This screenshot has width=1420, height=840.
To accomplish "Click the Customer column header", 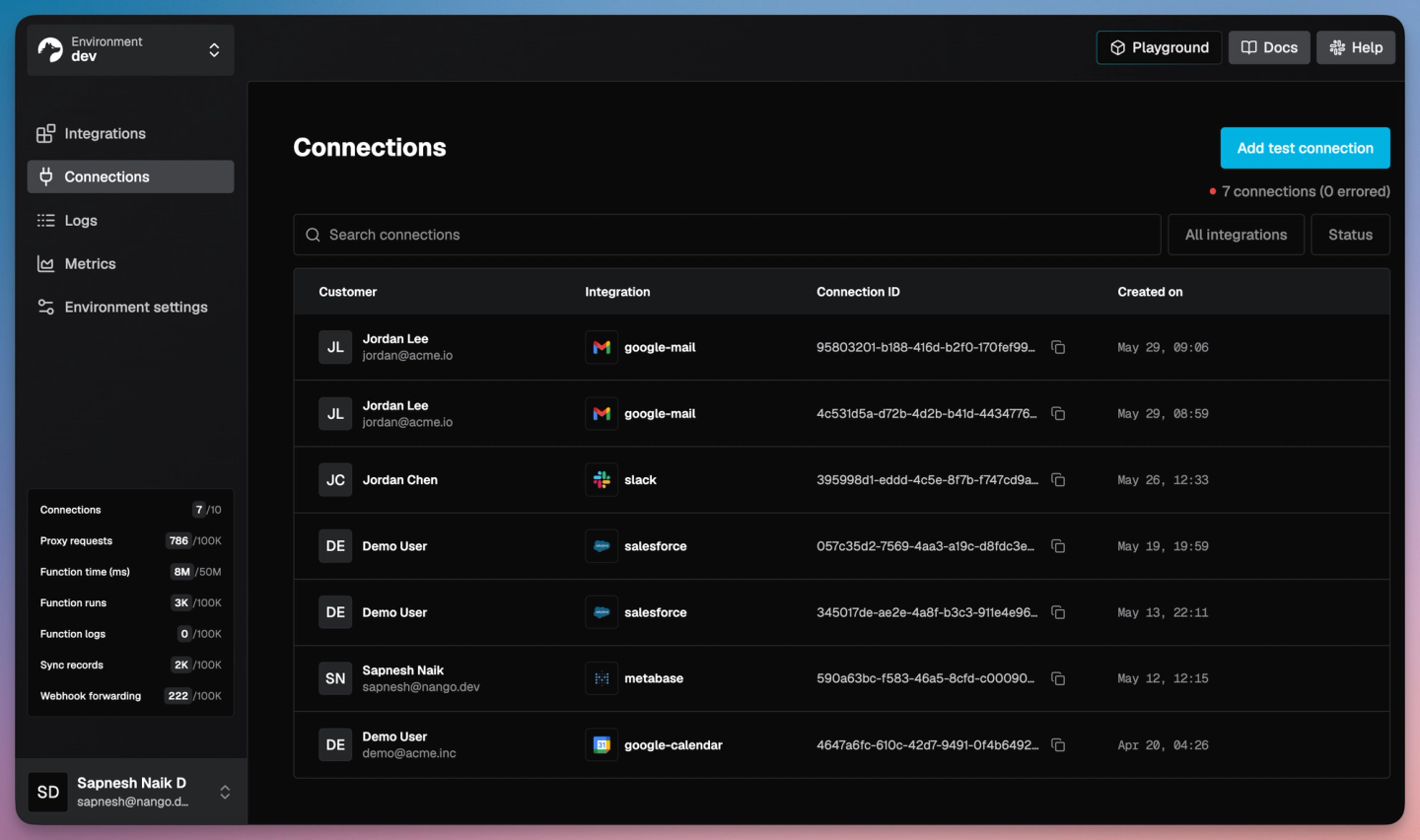I will click(x=347, y=292).
